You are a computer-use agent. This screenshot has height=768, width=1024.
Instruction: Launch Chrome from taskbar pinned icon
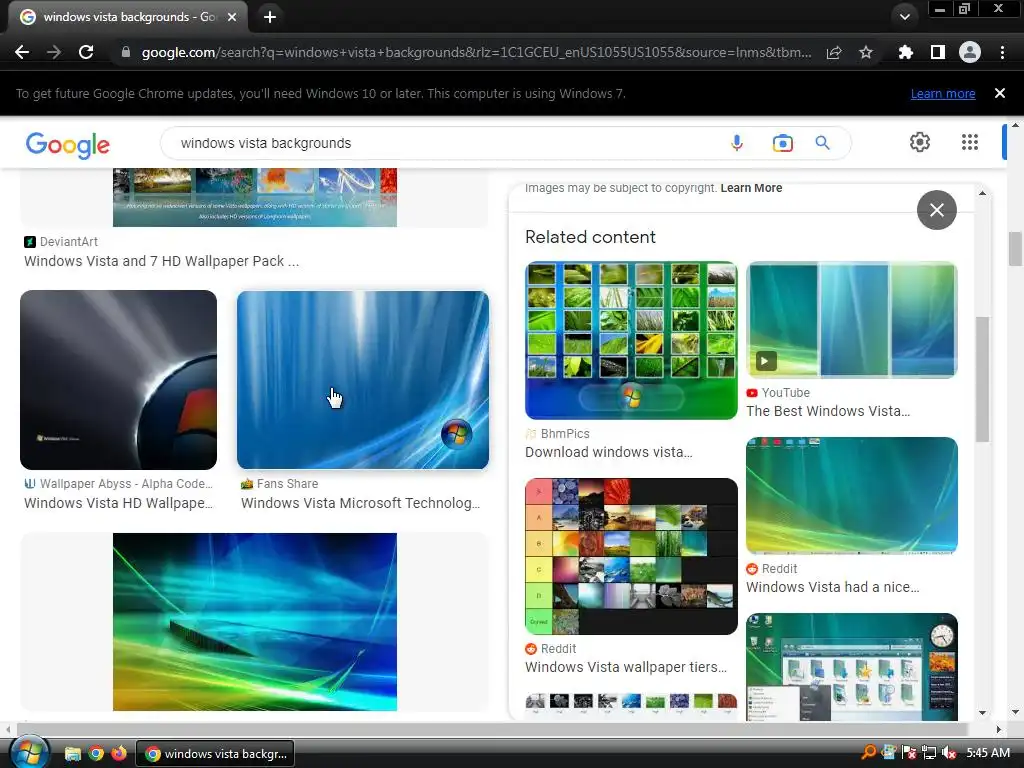pos(96,754)
